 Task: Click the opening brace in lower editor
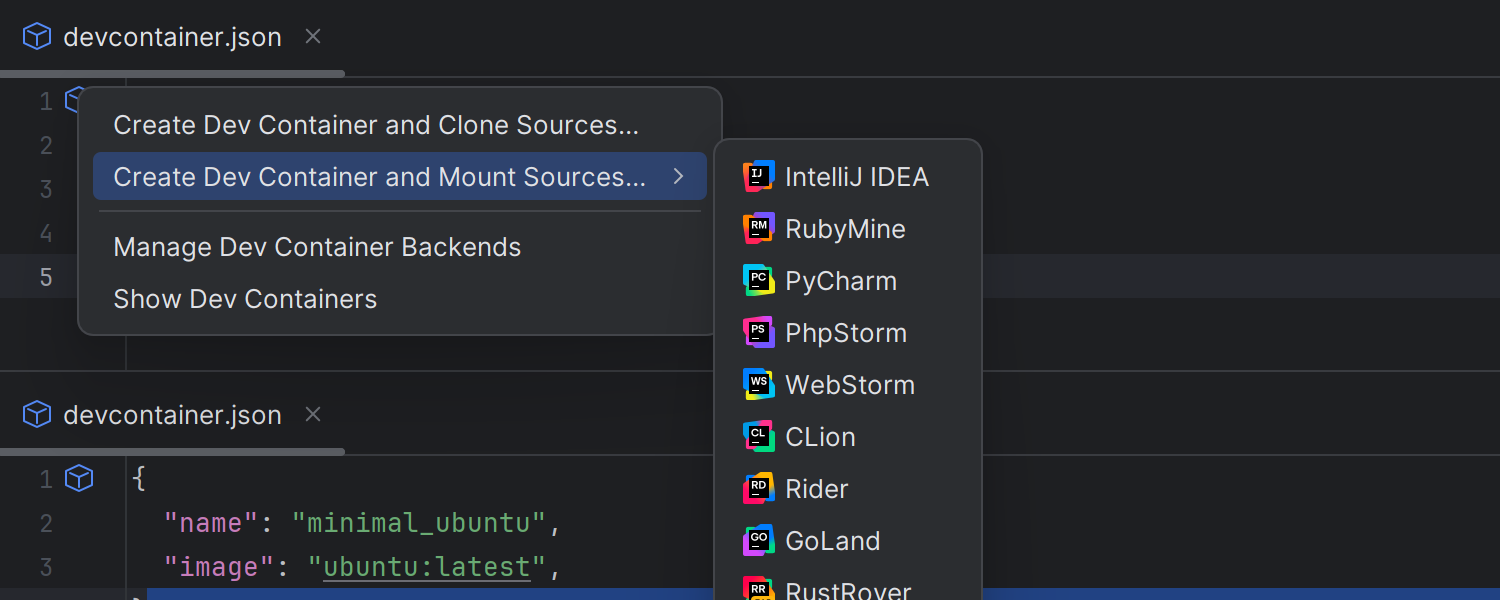(139, 479)
